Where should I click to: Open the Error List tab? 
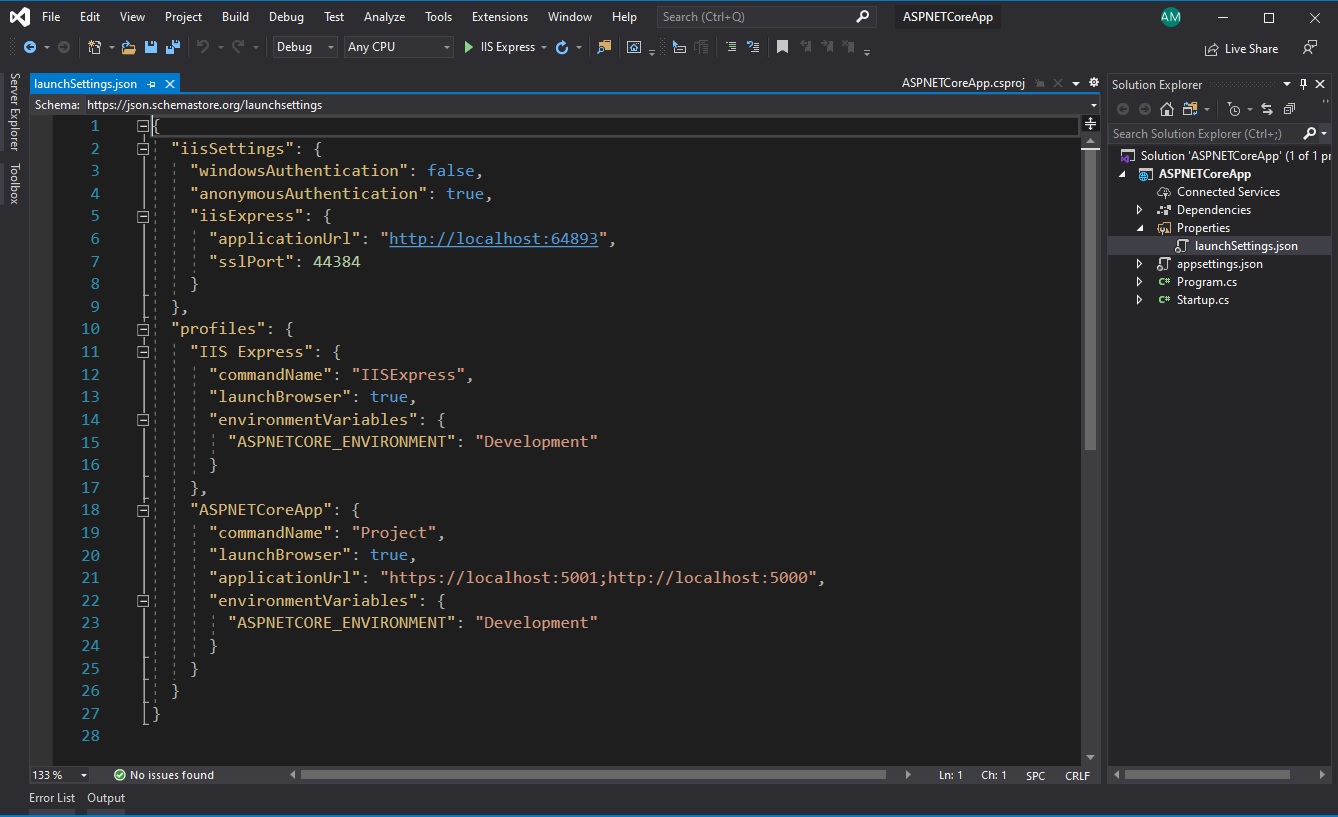coord(52,798)
